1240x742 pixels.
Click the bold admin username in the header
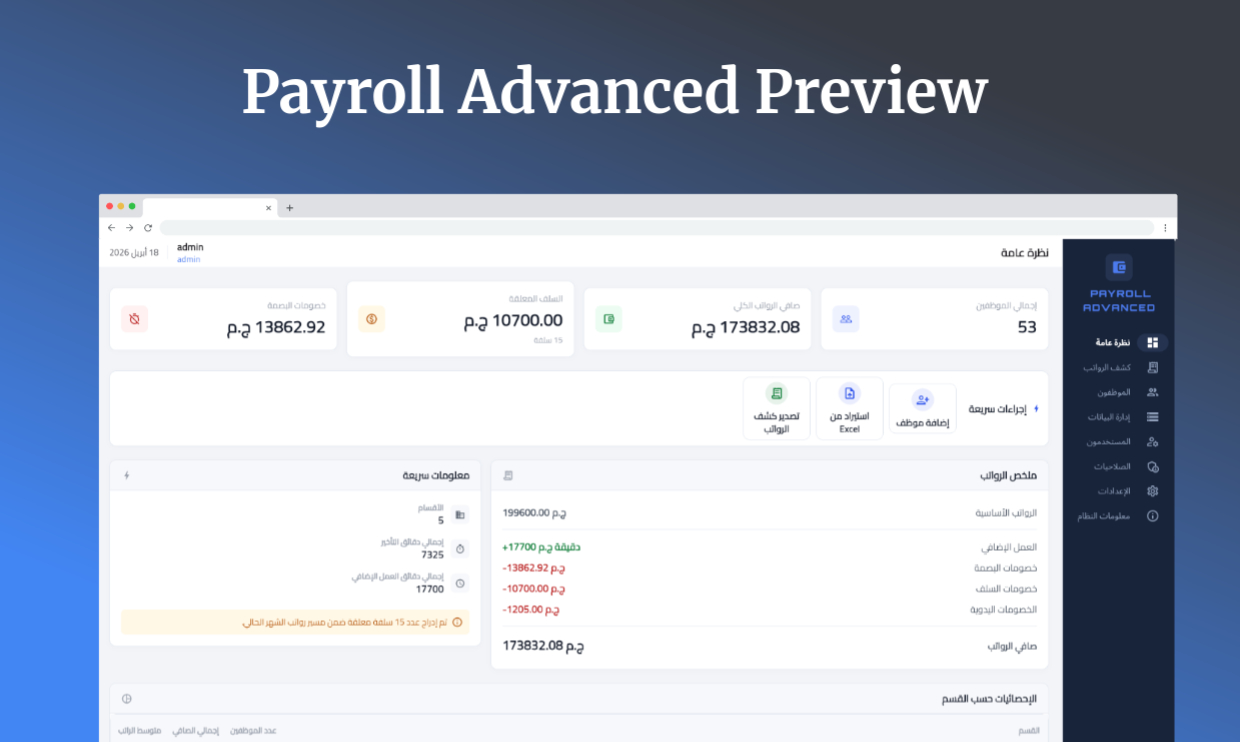point(190,247)
